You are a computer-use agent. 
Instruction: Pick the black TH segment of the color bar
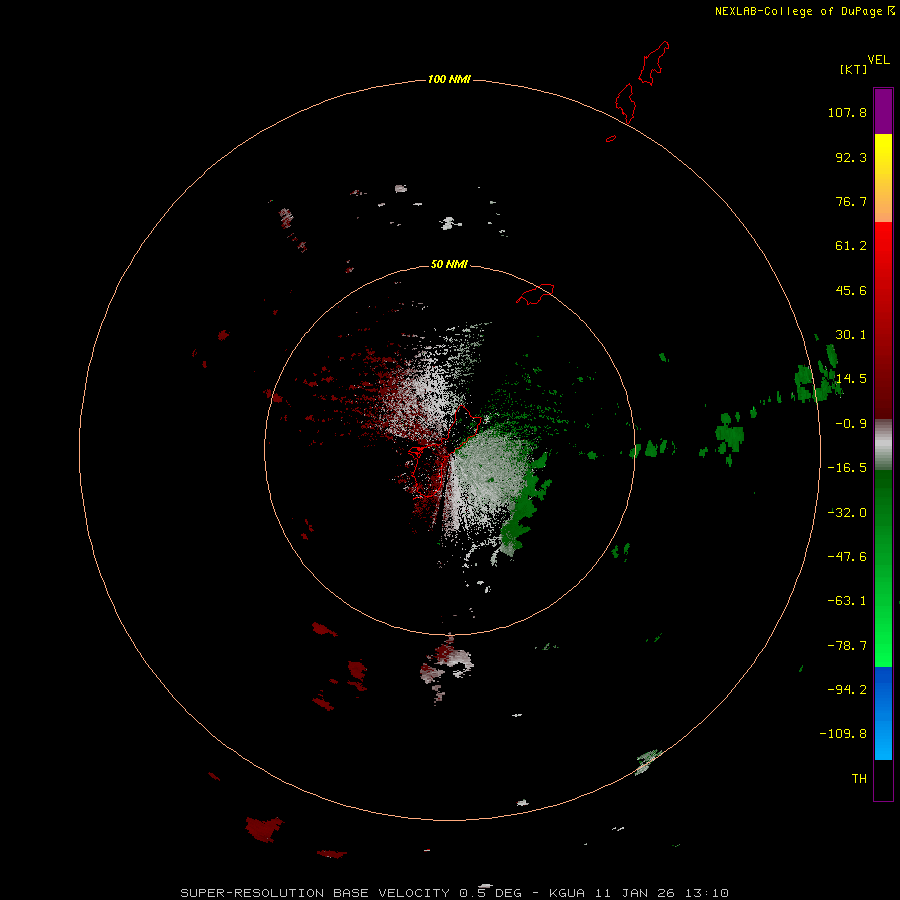coord(883,780)
